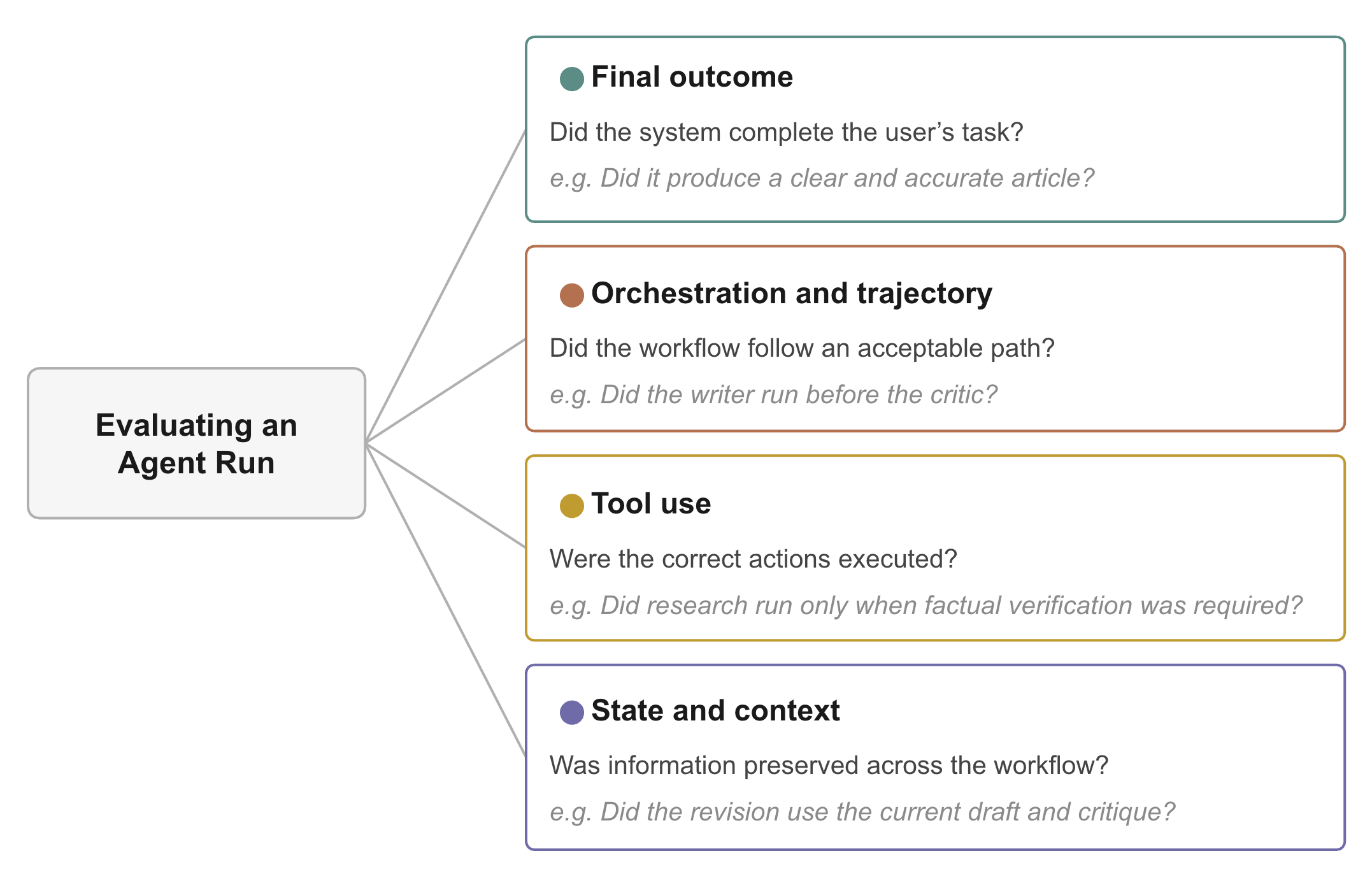This screenshot has width=1372, height=888.
Task: Click the purple dot beside State and context
Action: click(571, 712)
